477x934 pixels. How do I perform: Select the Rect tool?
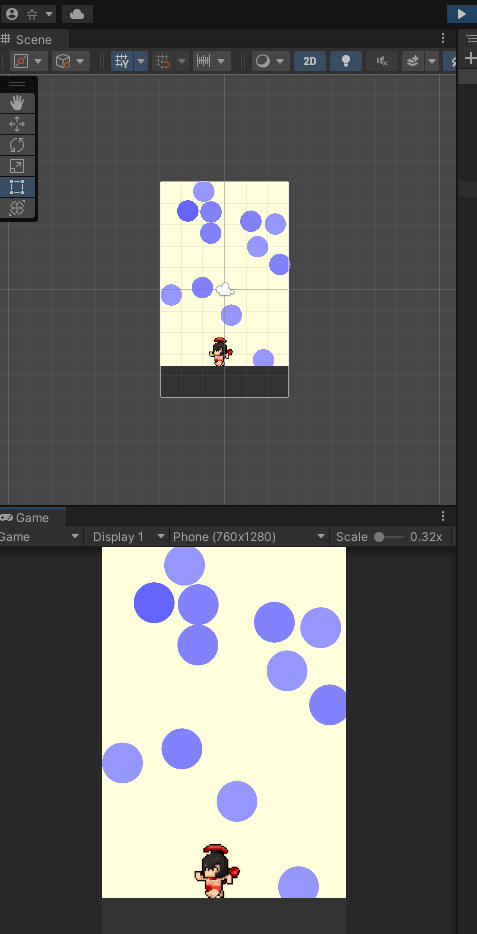(x=17, y=187)
